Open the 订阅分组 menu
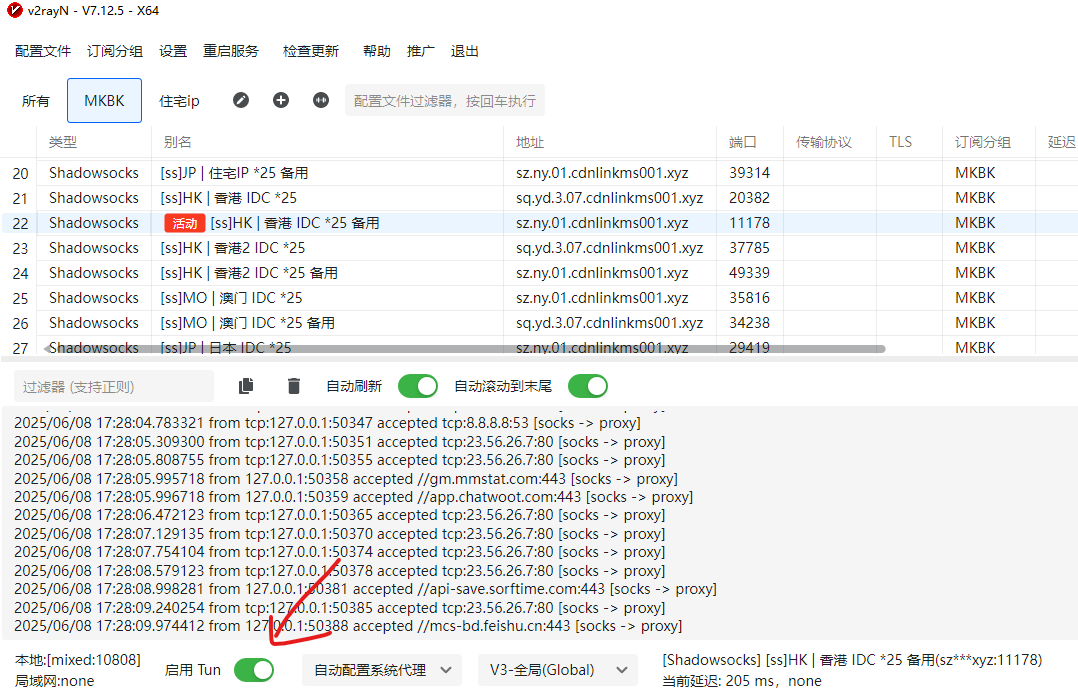1078x698 pixels. tap(114, 50)
